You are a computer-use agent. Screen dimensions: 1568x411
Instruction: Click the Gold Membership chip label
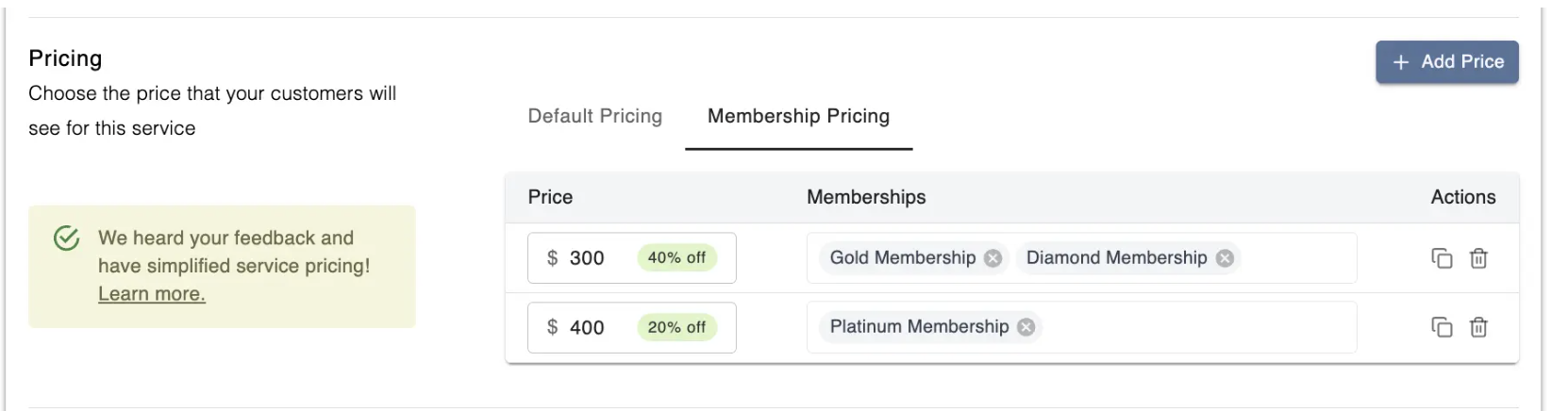coord(902,258)
